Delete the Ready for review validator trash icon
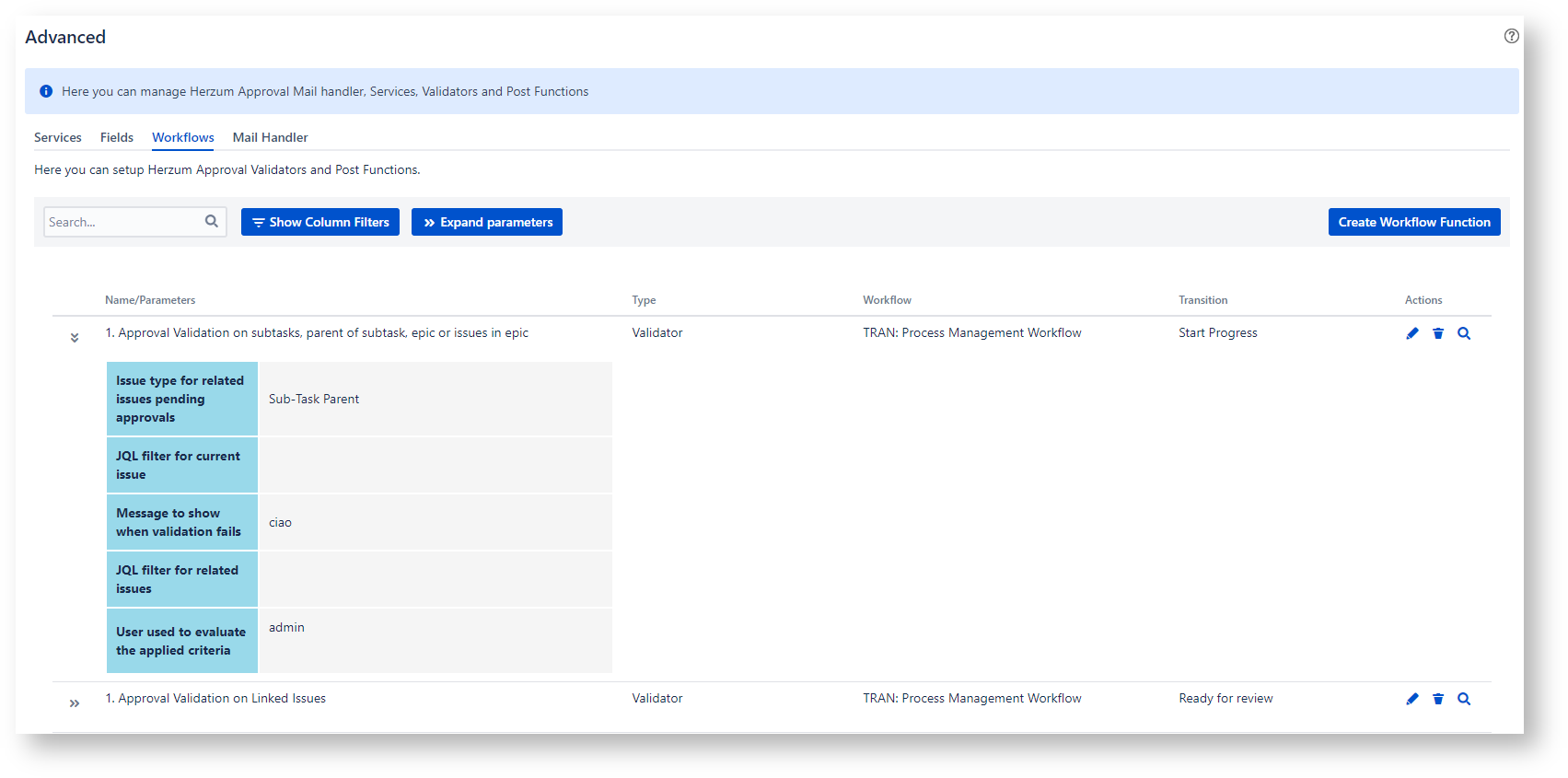Screen dimensions: 1568x778 click(x=1437, y=699)
